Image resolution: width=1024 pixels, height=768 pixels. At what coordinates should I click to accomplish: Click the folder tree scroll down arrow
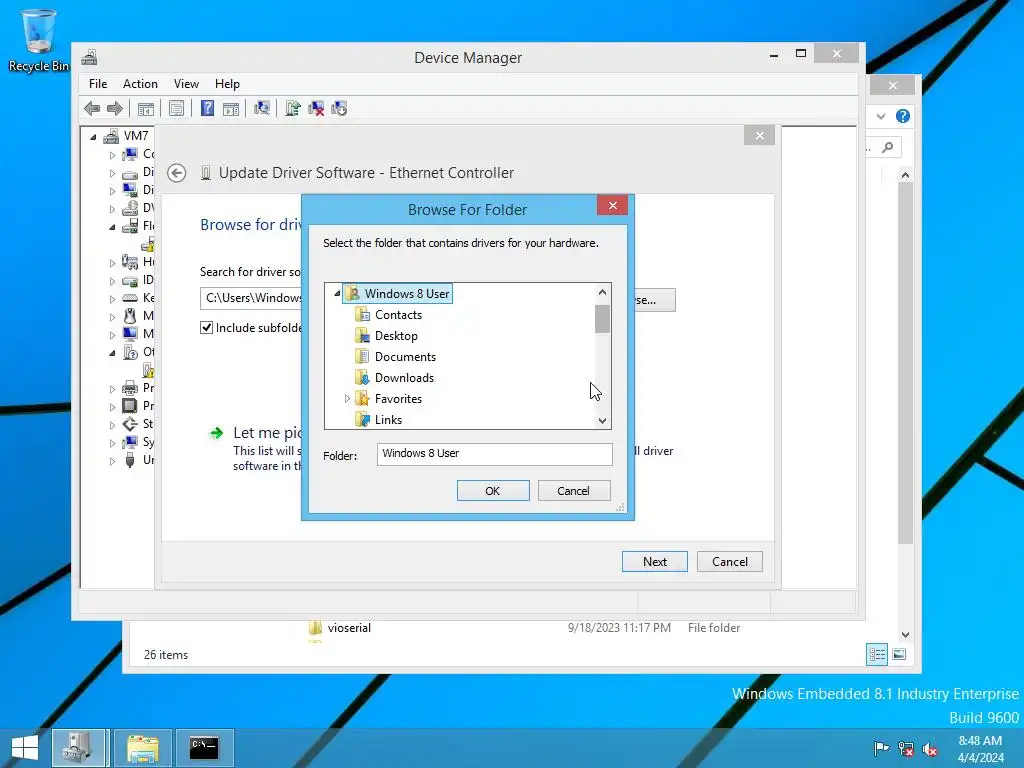click(602, 421)
